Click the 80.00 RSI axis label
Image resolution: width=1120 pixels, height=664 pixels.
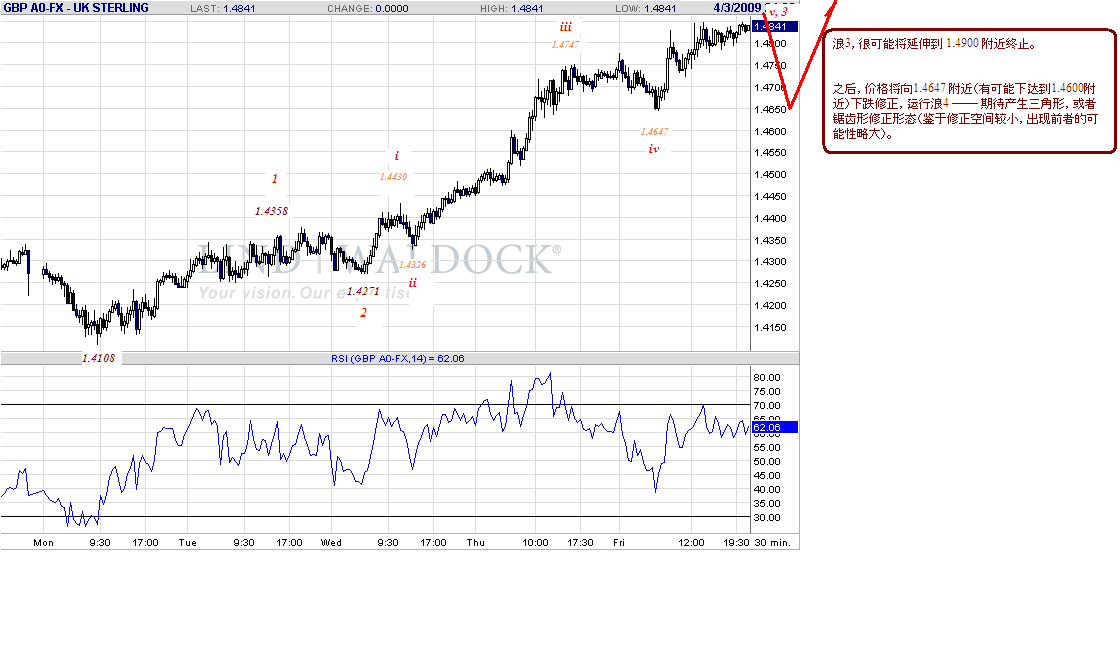point(767,378)
